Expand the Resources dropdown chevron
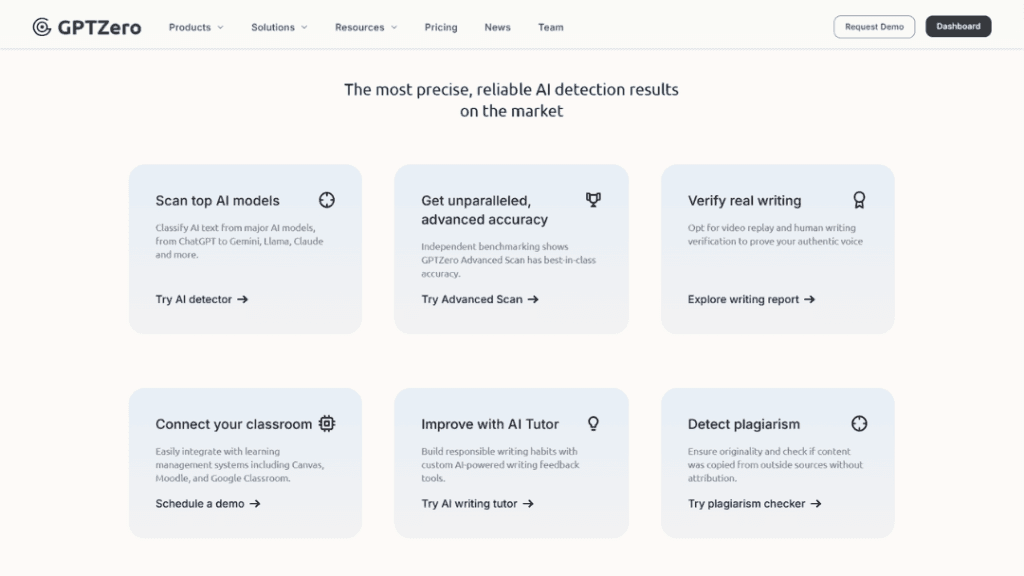This screenshot has height=576, width=1024. point(394,27)
